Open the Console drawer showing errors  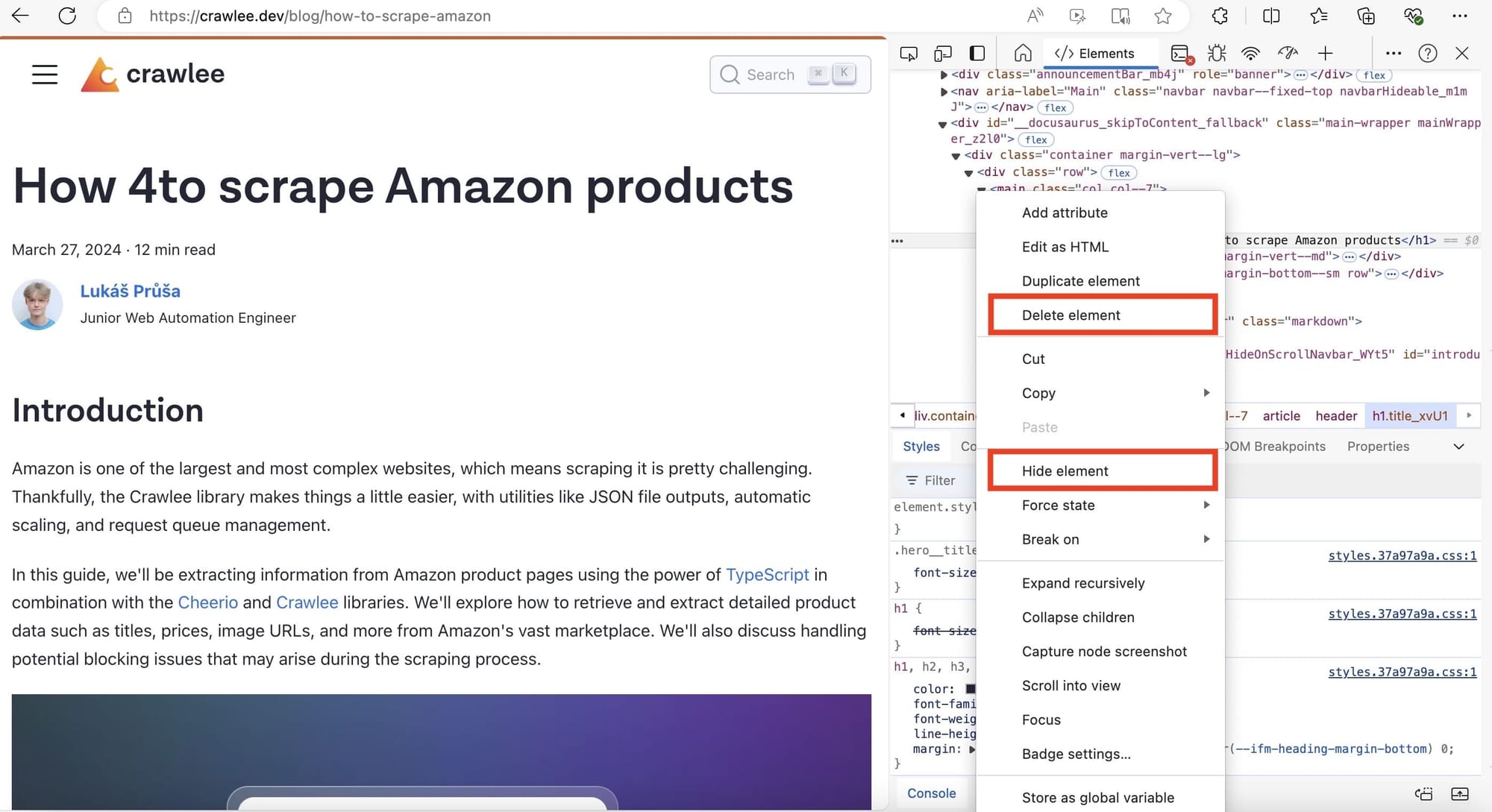[1180, 53]
